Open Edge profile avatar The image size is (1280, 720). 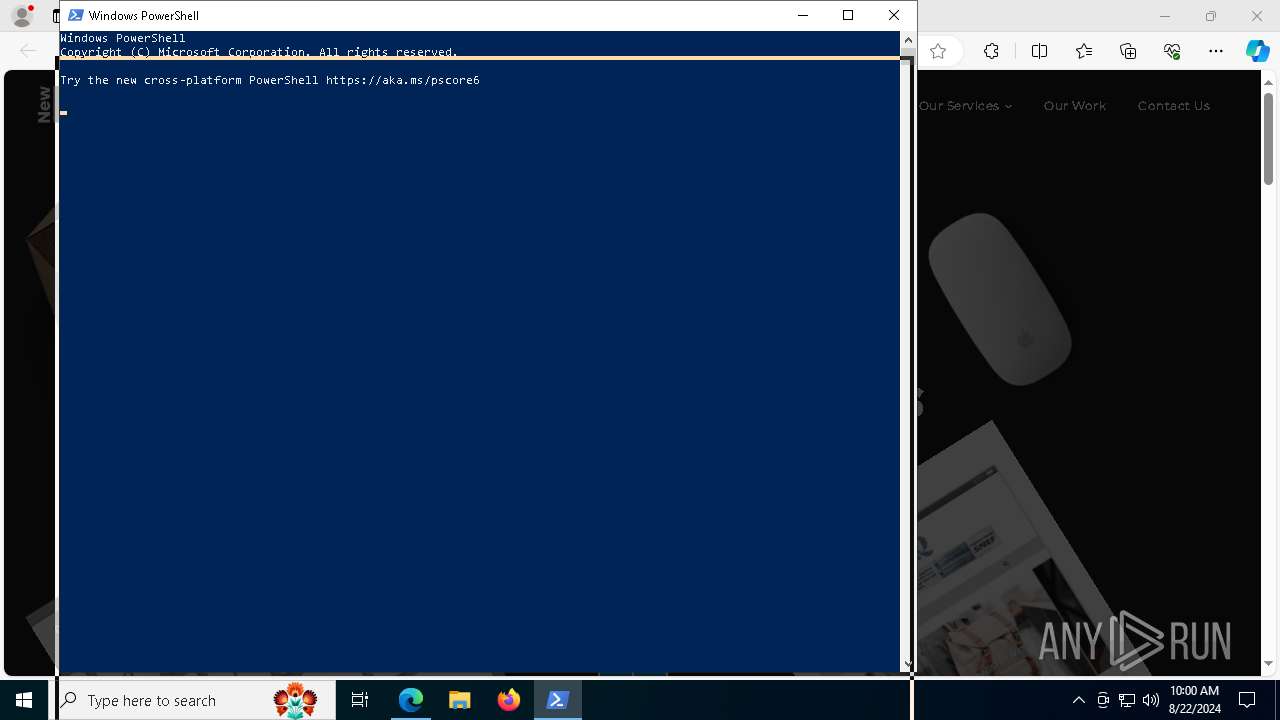(x=22, y=16)
